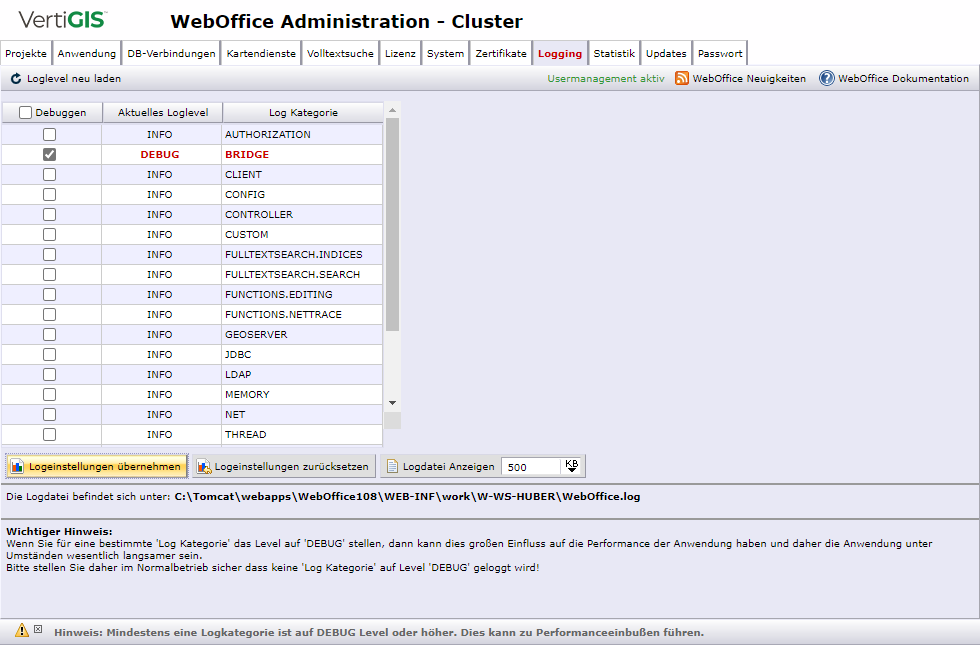Enable debugging for FUNCTIONS.EDITING
980x645 pixels.
point(49,294)
